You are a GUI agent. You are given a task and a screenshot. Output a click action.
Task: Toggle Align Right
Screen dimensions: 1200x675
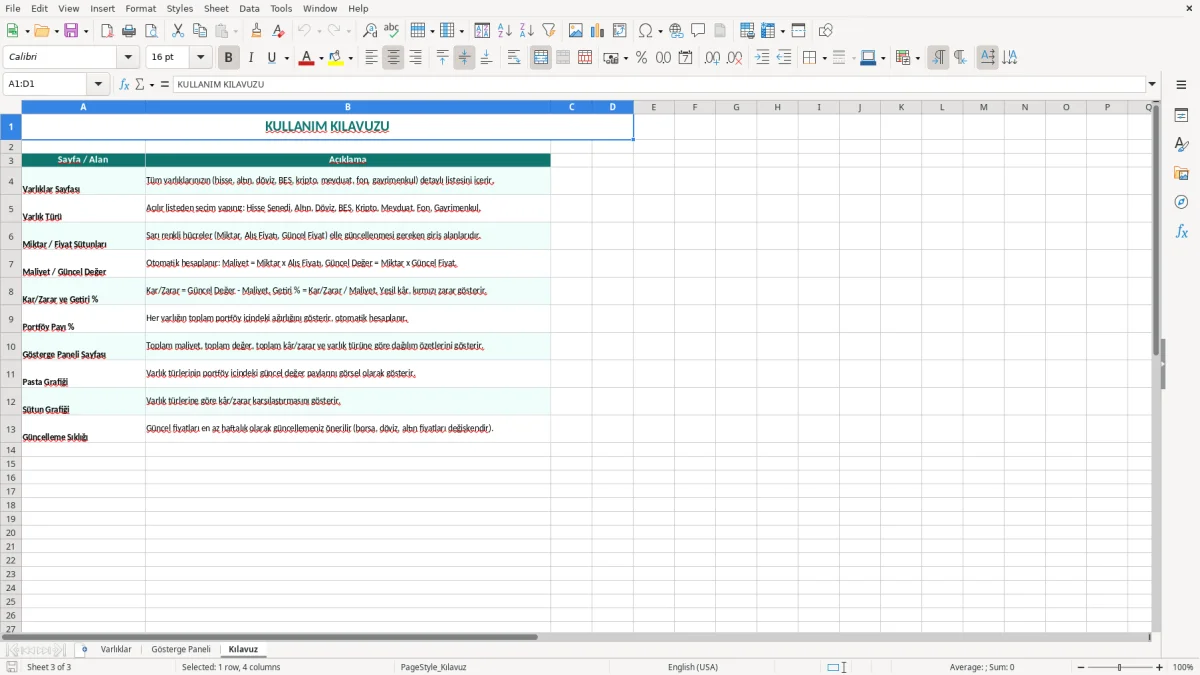pyautogui.click(x=415, y=58)
